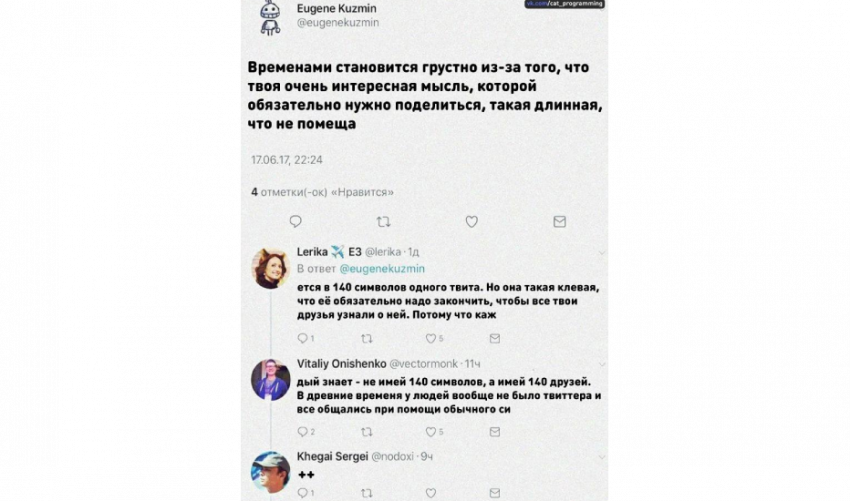Viewport: 850px width, 501px height.
Task: Like Lerika's reply with 5 likes
Action: click(430, 338)
